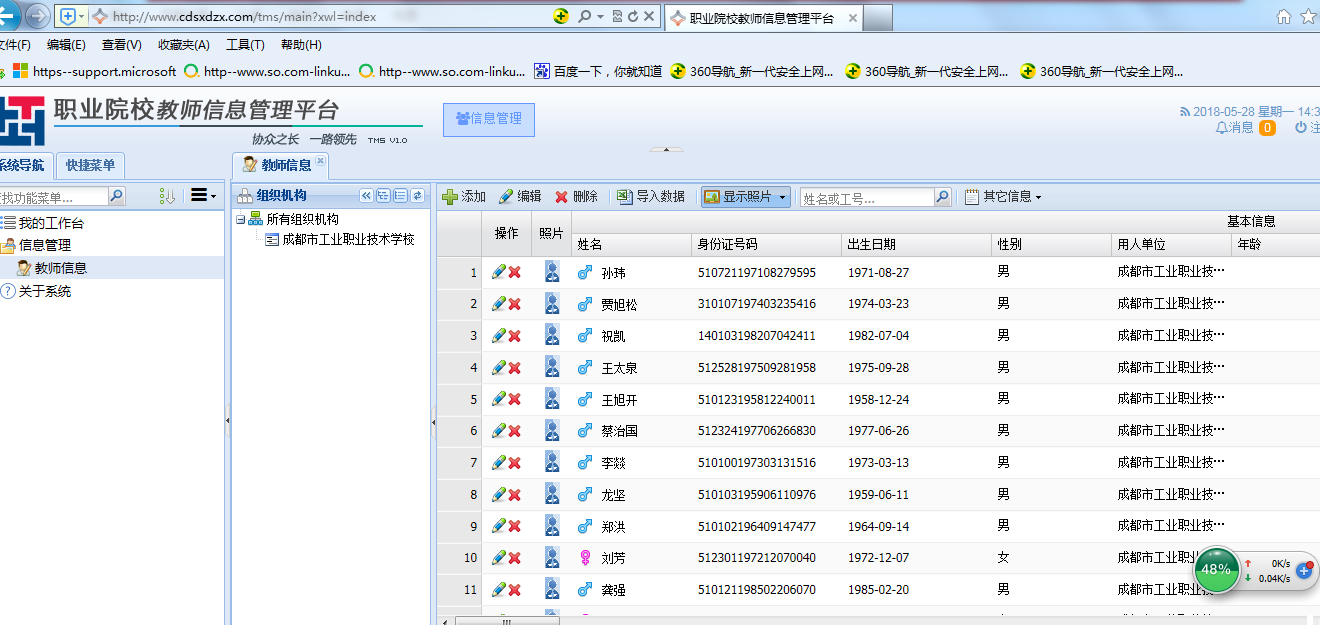The image size is (1320, 625).
Task: Click the red delete icon for 贾旭松
Action: (515, 304)
